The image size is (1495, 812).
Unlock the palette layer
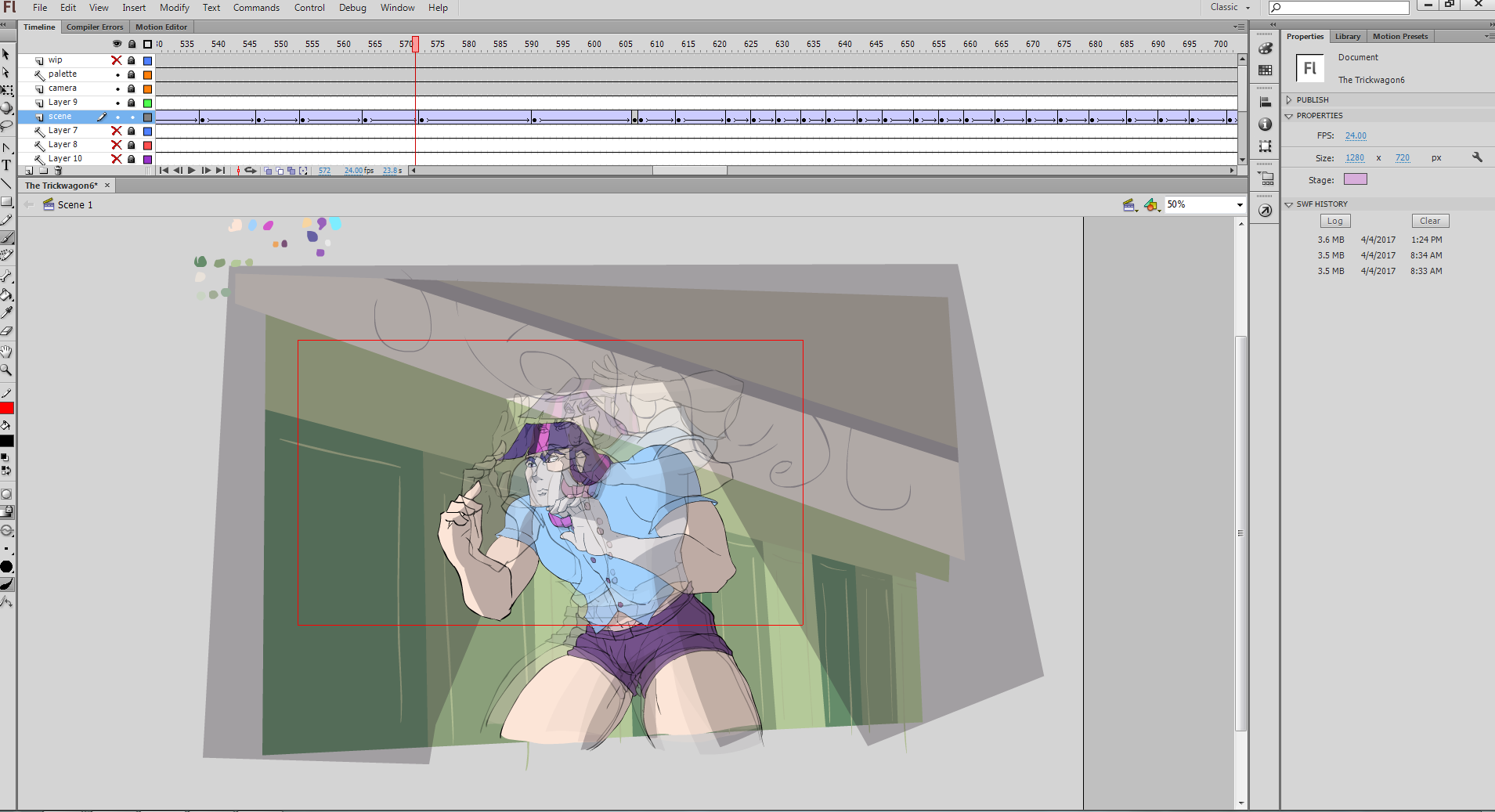(132, 74)
